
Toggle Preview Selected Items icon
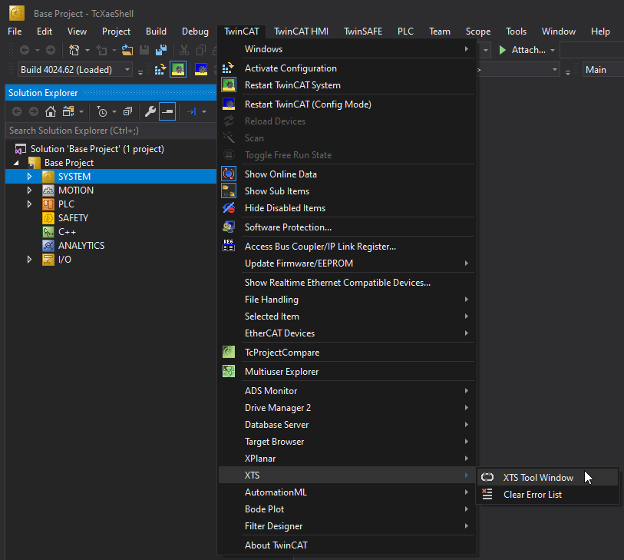pos(167,111)
